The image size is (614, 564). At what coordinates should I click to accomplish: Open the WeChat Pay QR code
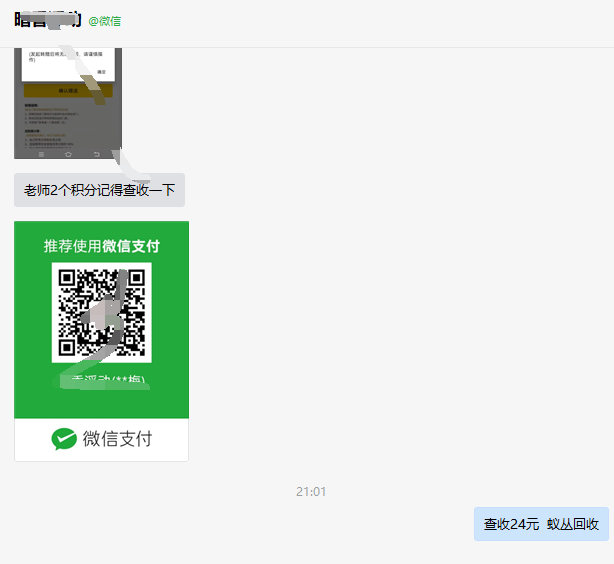(101, 312)
